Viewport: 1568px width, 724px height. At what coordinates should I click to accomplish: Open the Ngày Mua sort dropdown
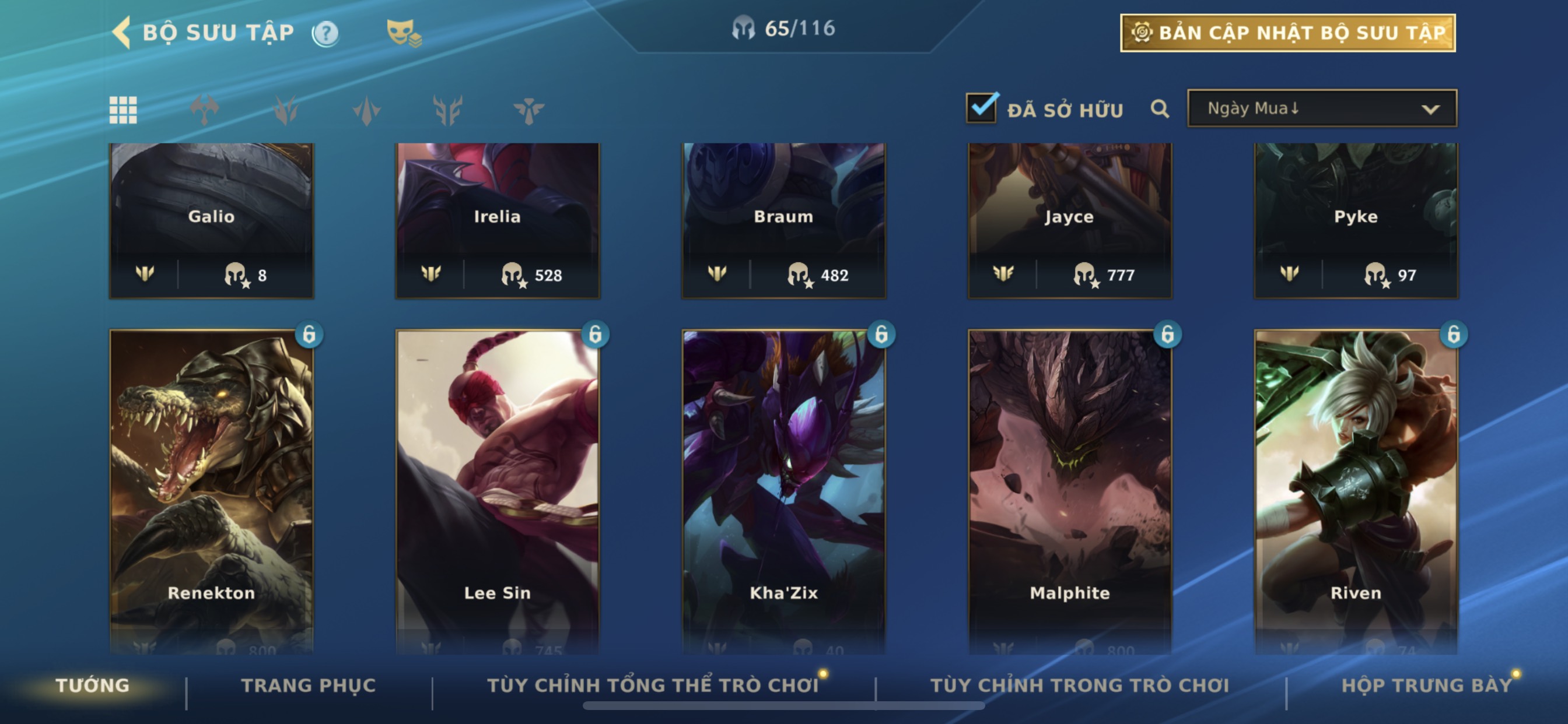point(1322,108)
